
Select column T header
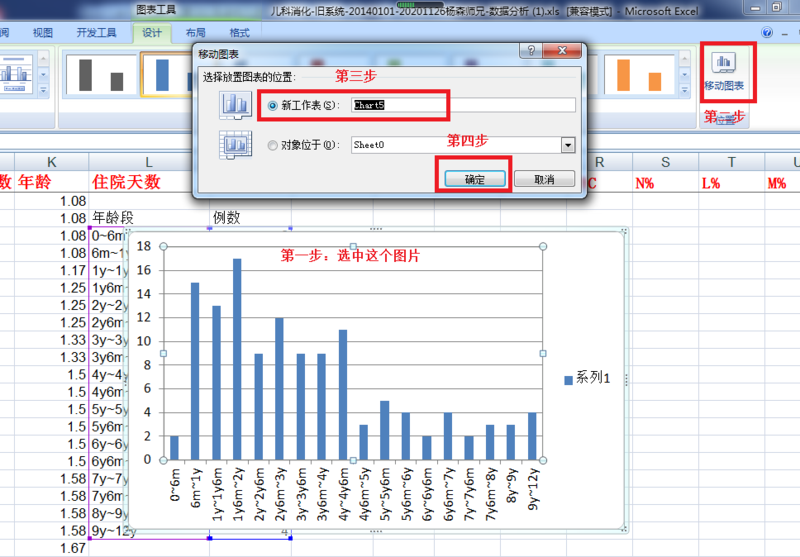[x=731, y=162]
